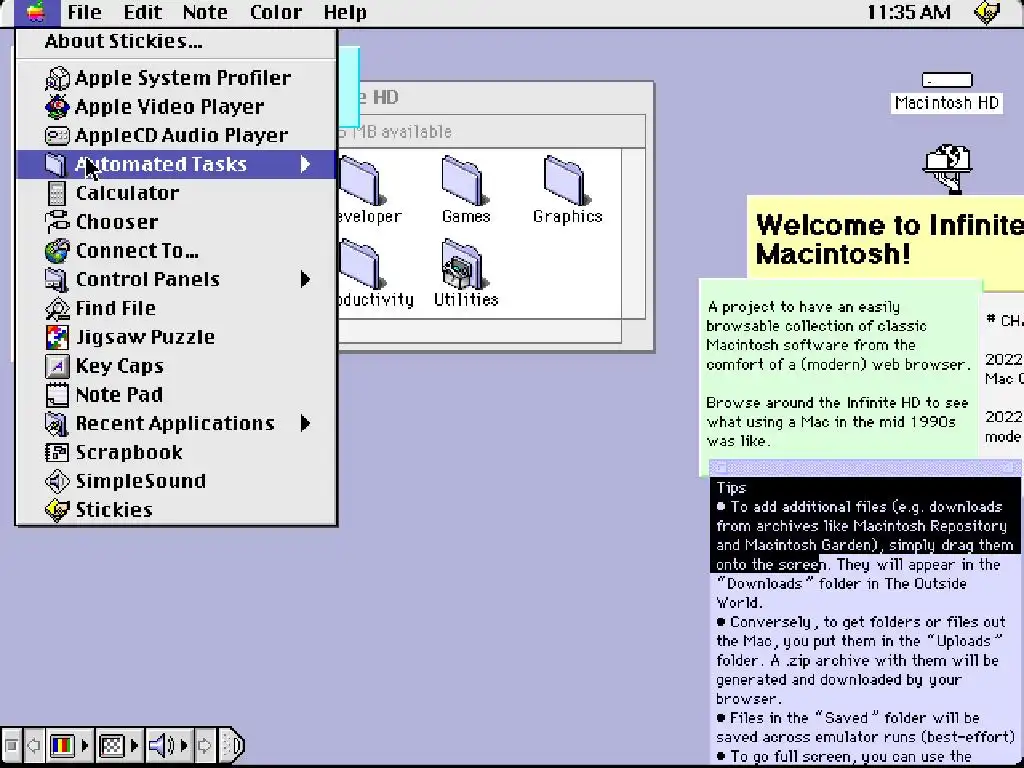Viewport: 1024px width, 768px height.
Task: Open Jigsaw Puzzle
Action: (x=176, y=336)
